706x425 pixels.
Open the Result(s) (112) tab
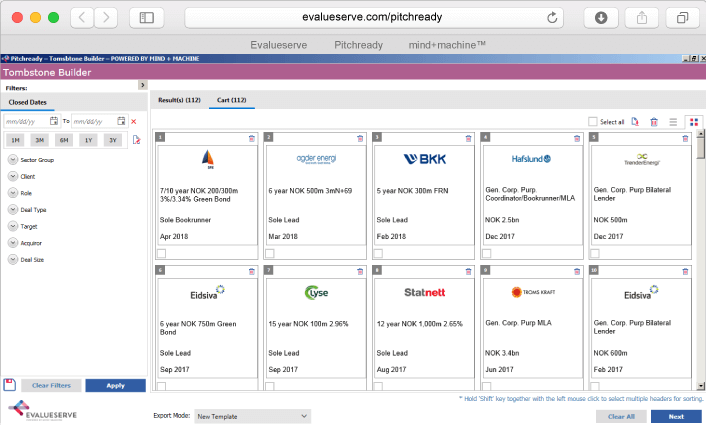179,100
